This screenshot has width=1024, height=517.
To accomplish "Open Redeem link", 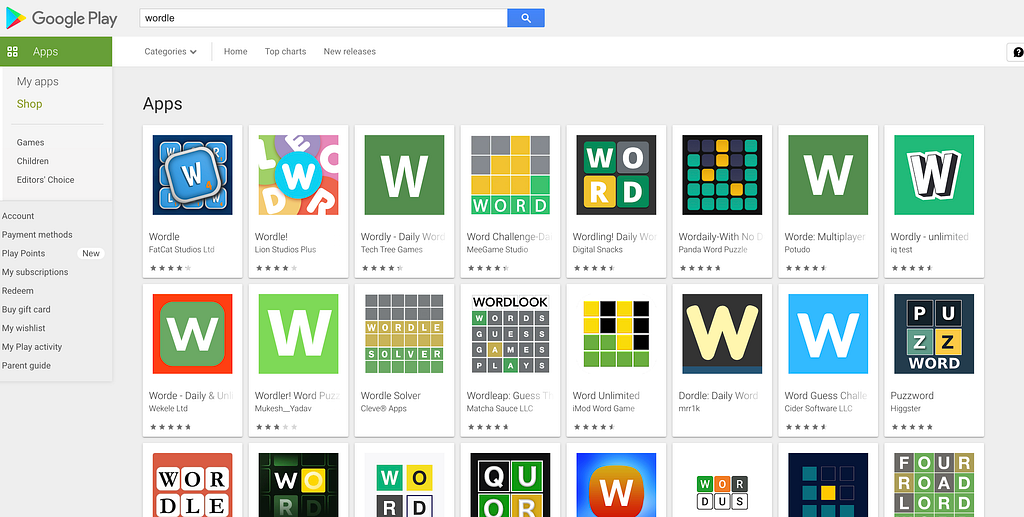I will pyautogui.click(x=18, y=291).
